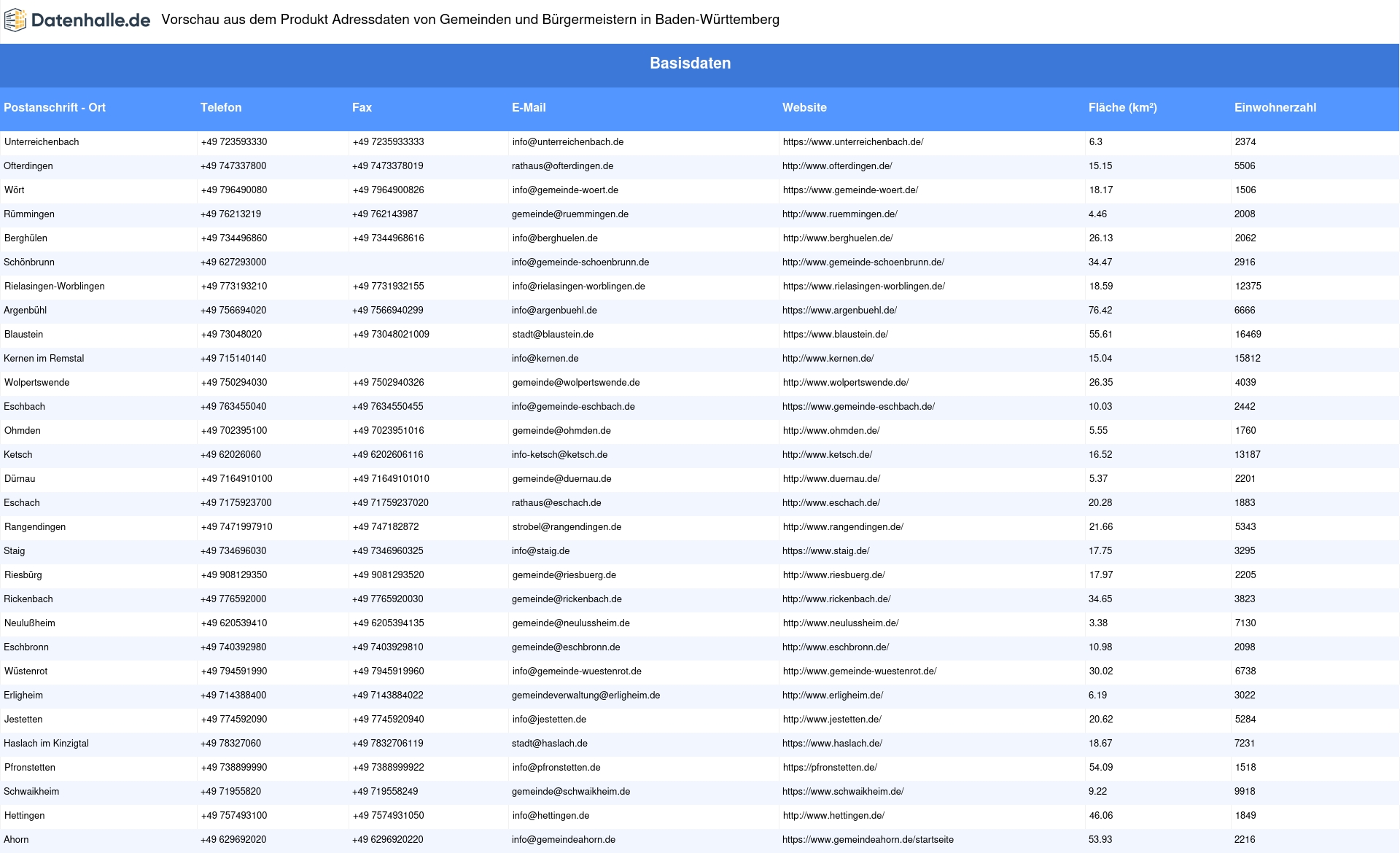Screen dimensions: 1400x853
Task: Click email gemeindeverwaltung@erligheim.de
Action: (586, 696)
